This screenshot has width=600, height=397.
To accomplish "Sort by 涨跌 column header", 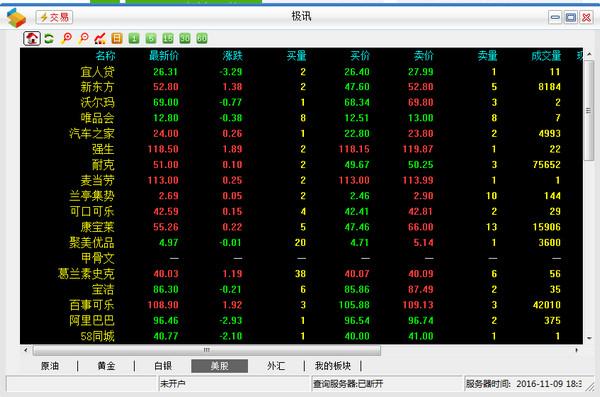I will tap(233, 56).
